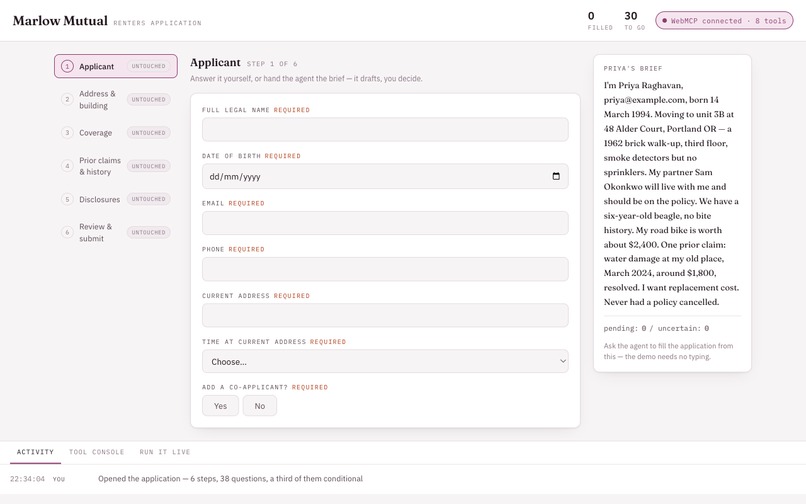Switch to the Activity tab
806x504 pixels.
click(35, 452)
